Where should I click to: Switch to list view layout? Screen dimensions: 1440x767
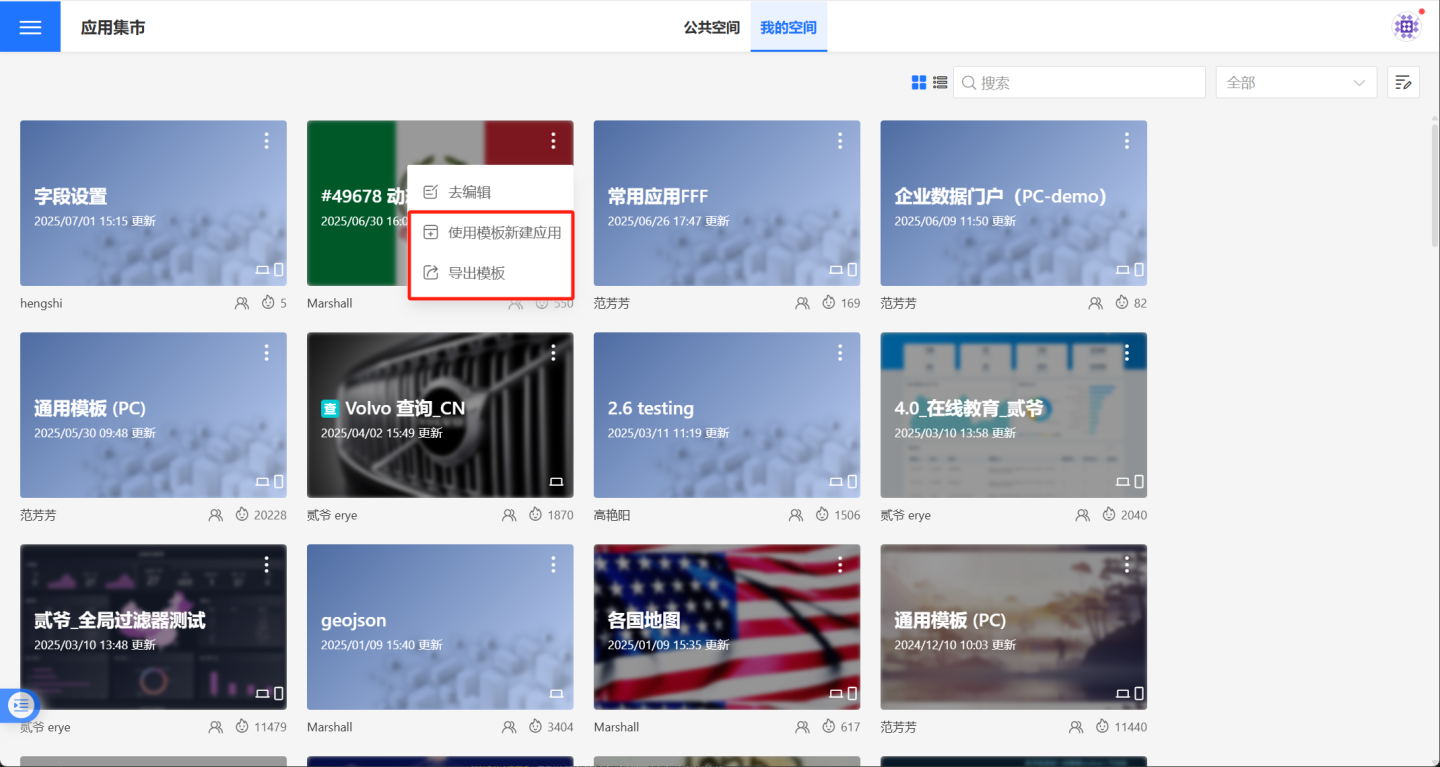[x=940, y=83]
